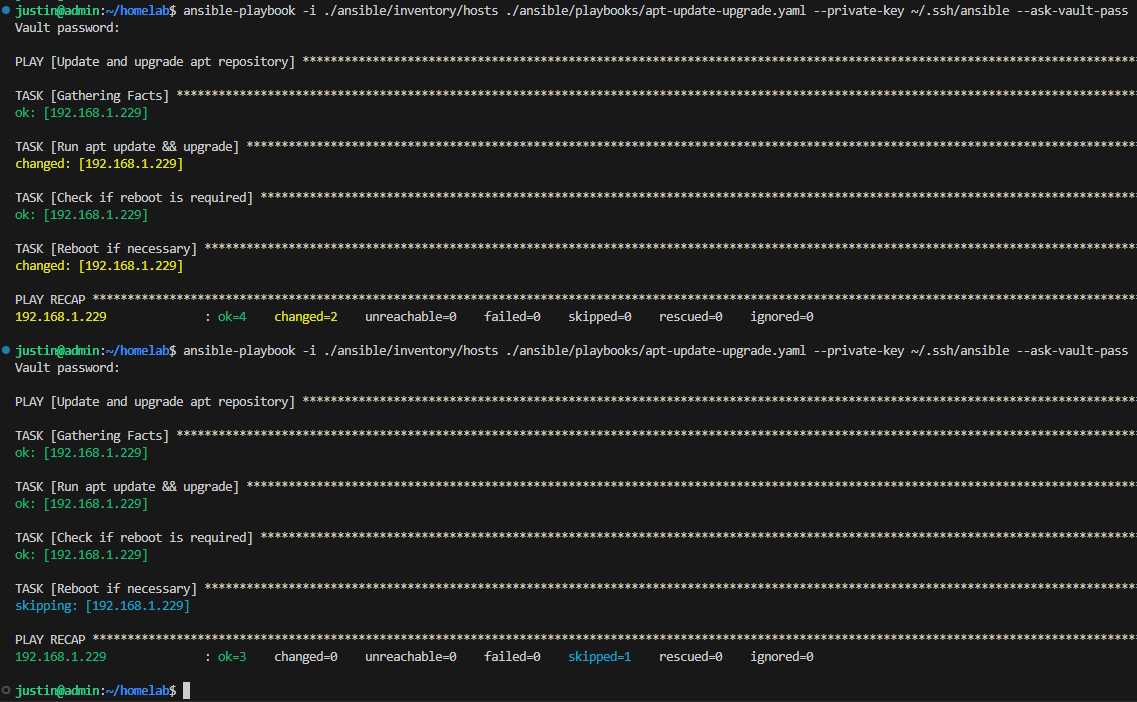Viewport: 1137px width, 702px height.
Task: Click the hollow circle decoration beside the empty prompt
Action: point(7,691)
